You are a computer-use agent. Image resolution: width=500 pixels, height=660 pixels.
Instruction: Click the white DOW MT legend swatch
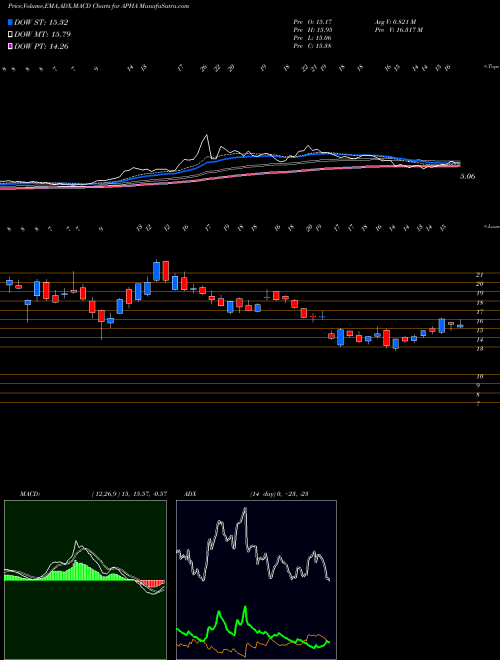pyautogui.click(x=11, y=35)
